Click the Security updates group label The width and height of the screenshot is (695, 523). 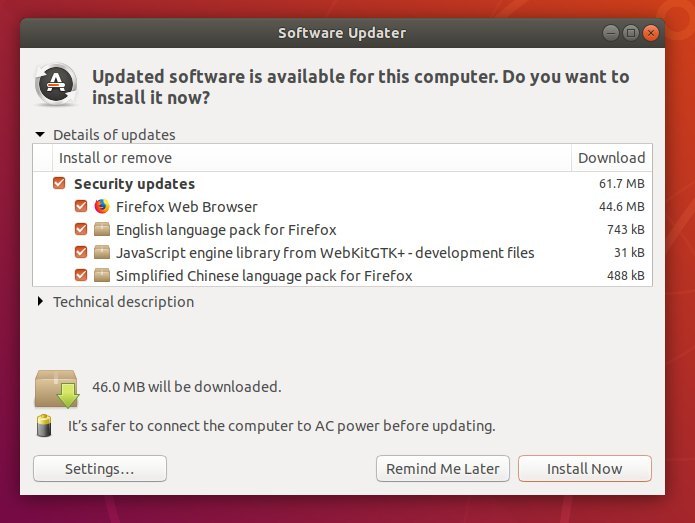[x=134, y=184]
